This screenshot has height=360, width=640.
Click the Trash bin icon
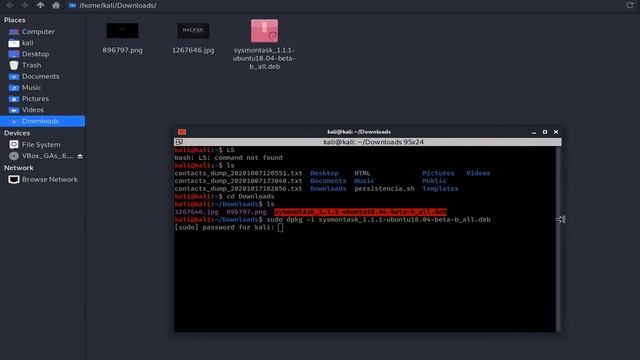tap(14, 65)
